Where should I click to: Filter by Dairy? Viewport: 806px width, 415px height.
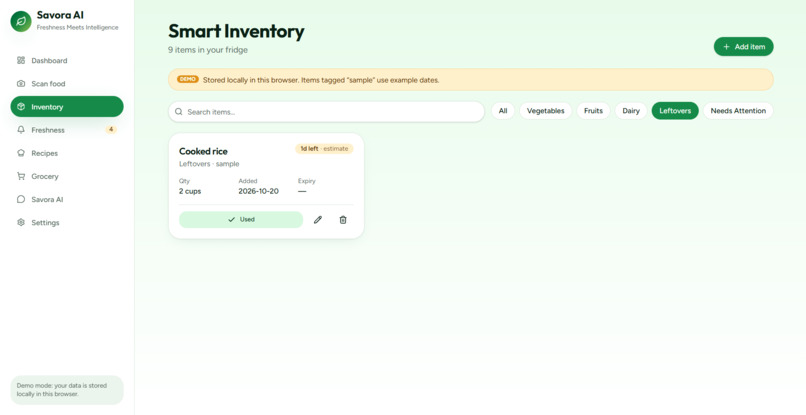(x=631, y=111)
